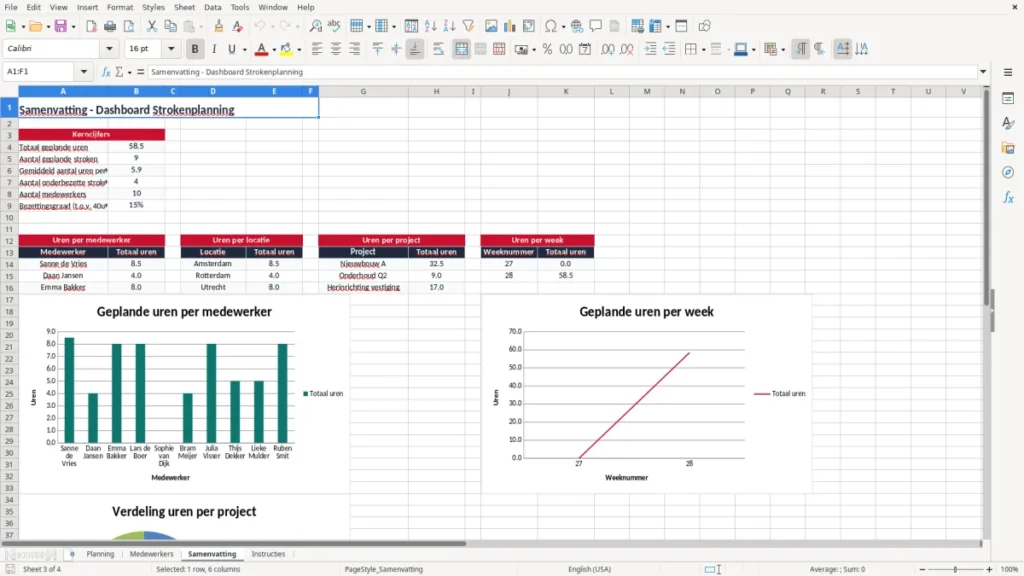1024x576 pixels.
Task: Click the Cut scissors icon
Action: 152,26
